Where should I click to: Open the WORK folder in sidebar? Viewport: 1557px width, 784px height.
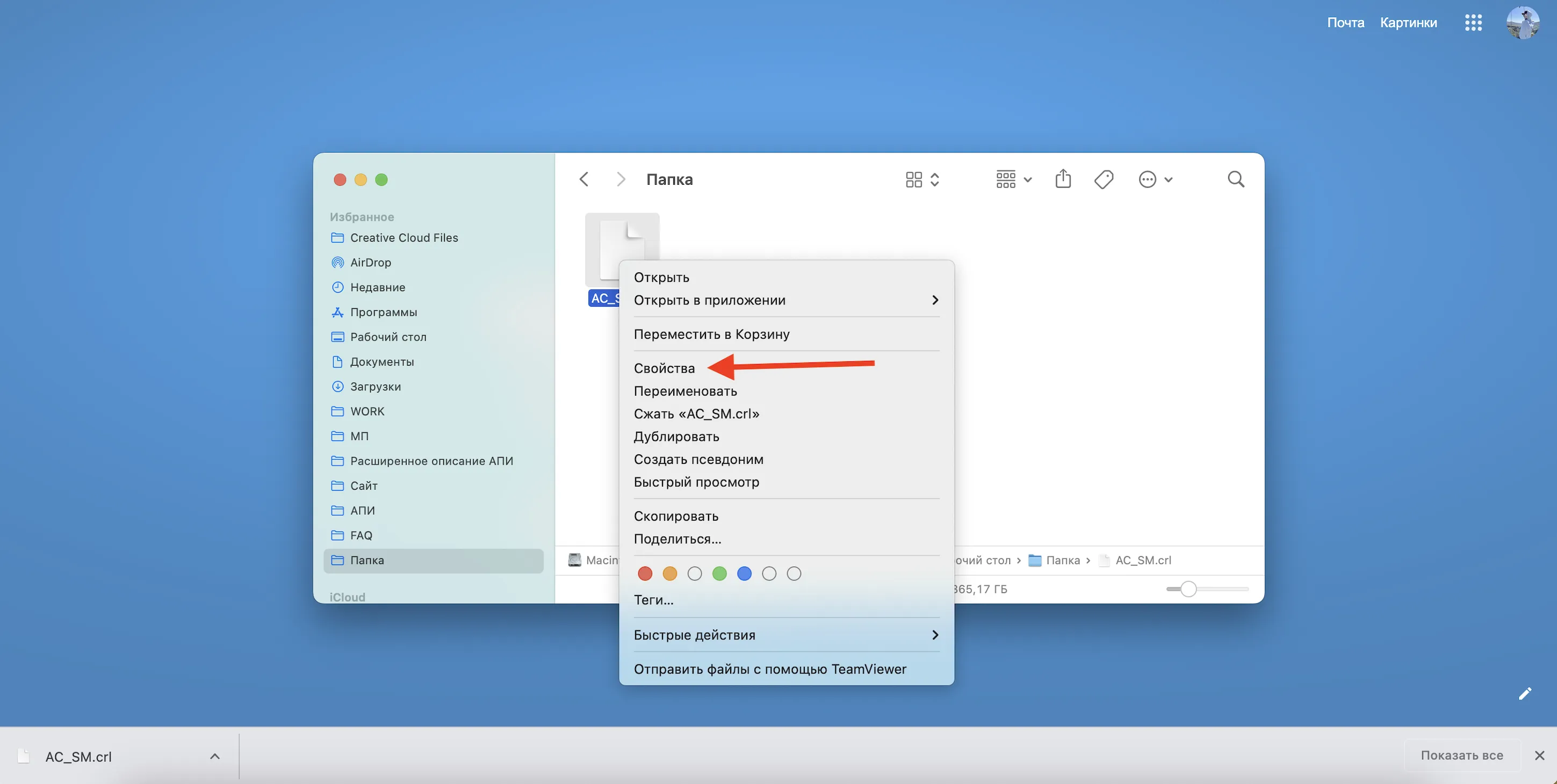click(x=434, y=411)
